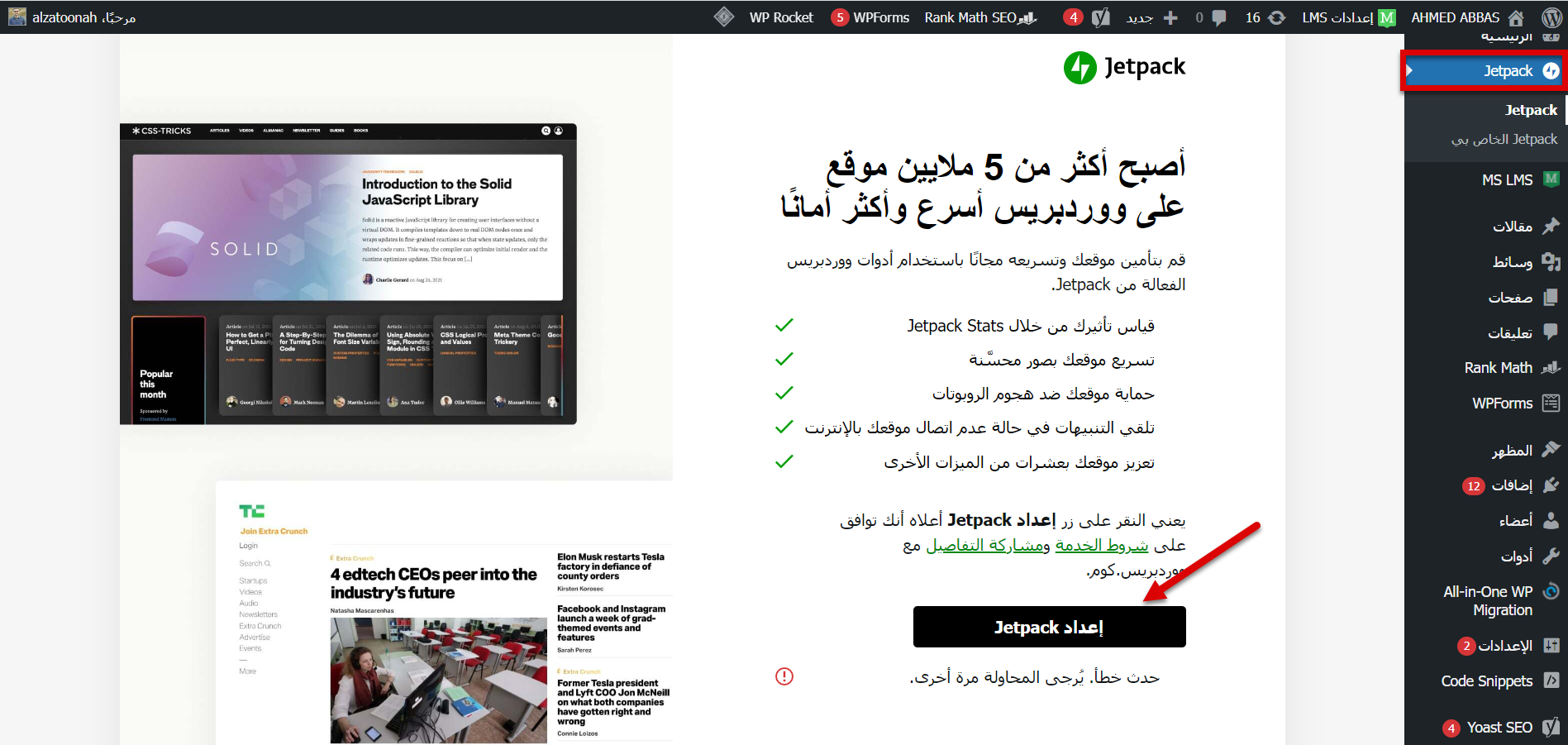This screenshot has width=1568, height=745.
Task: Click the Rank Math sidebar icon
Action: point(1551,367)
